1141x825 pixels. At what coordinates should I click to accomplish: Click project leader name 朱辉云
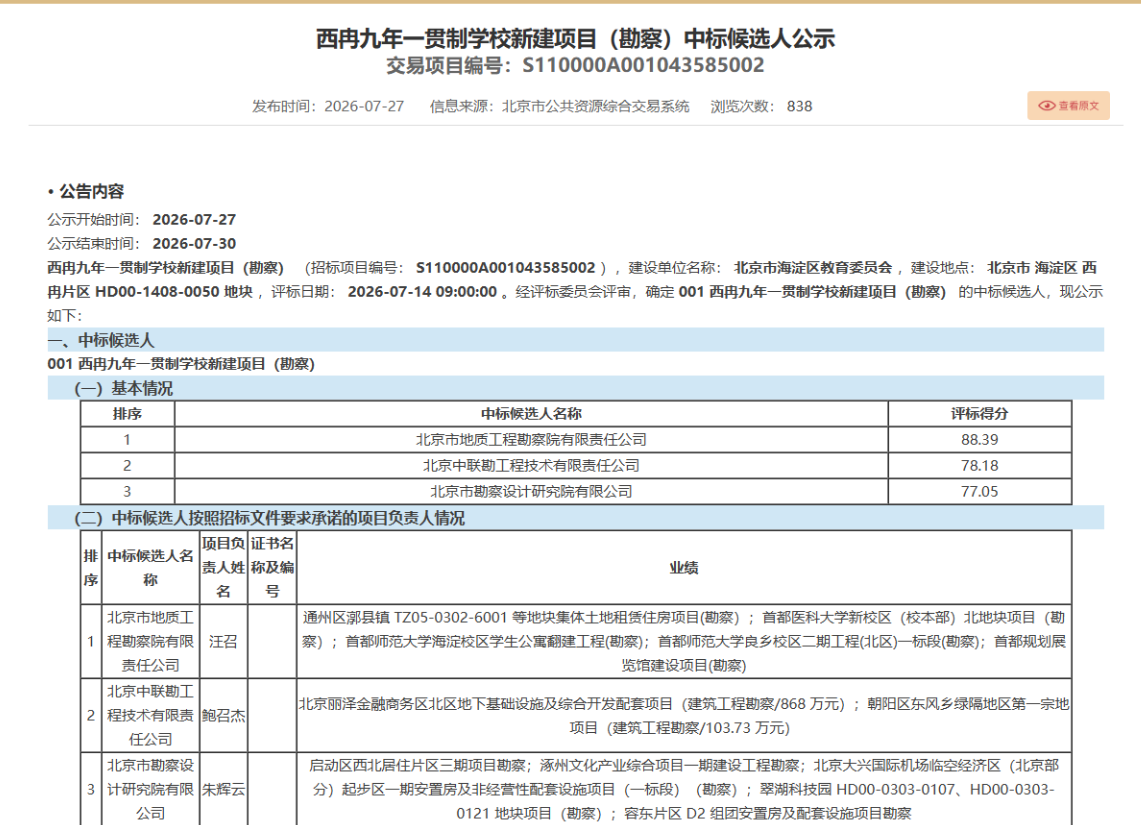(x=223, y=789)
